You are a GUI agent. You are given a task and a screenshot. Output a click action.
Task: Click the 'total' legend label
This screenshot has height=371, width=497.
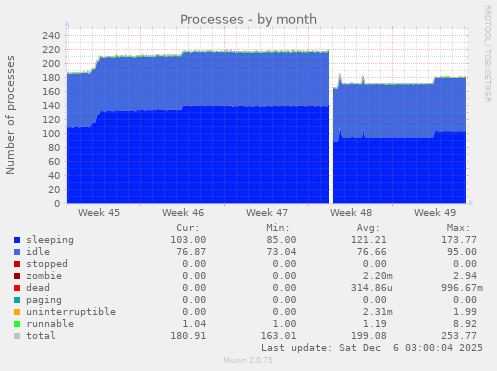[41, 336]
